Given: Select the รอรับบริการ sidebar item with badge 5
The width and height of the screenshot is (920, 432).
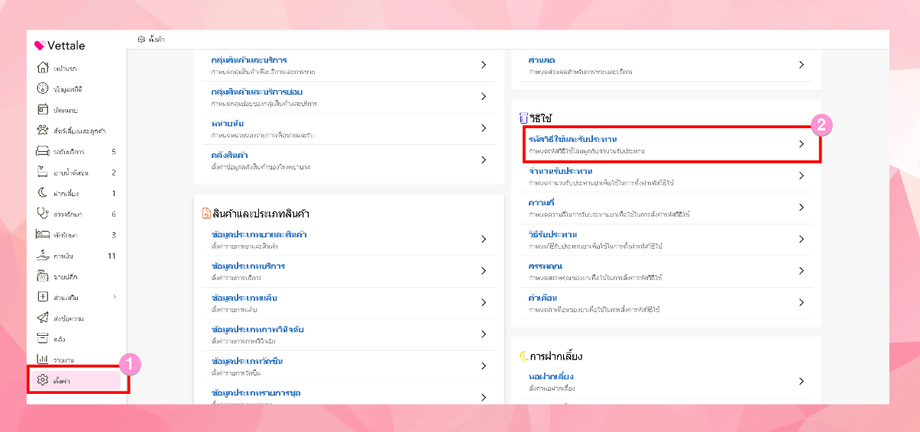Looking at the screenshot, I should click(70, 152).
